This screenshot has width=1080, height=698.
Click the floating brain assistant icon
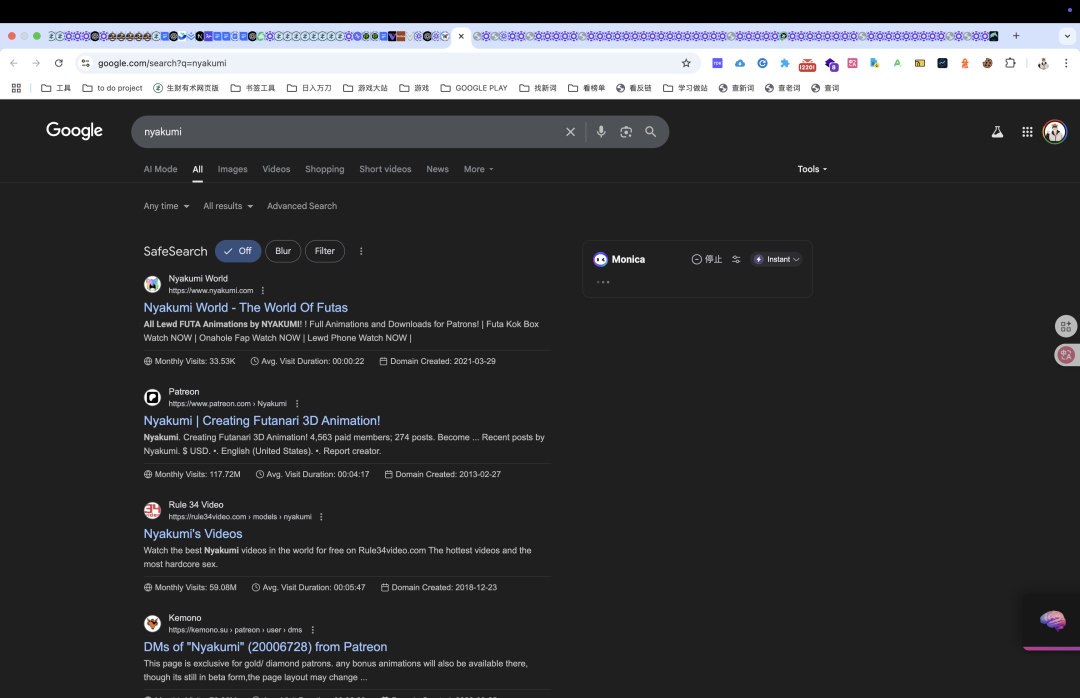click(x=1052, y=619)
